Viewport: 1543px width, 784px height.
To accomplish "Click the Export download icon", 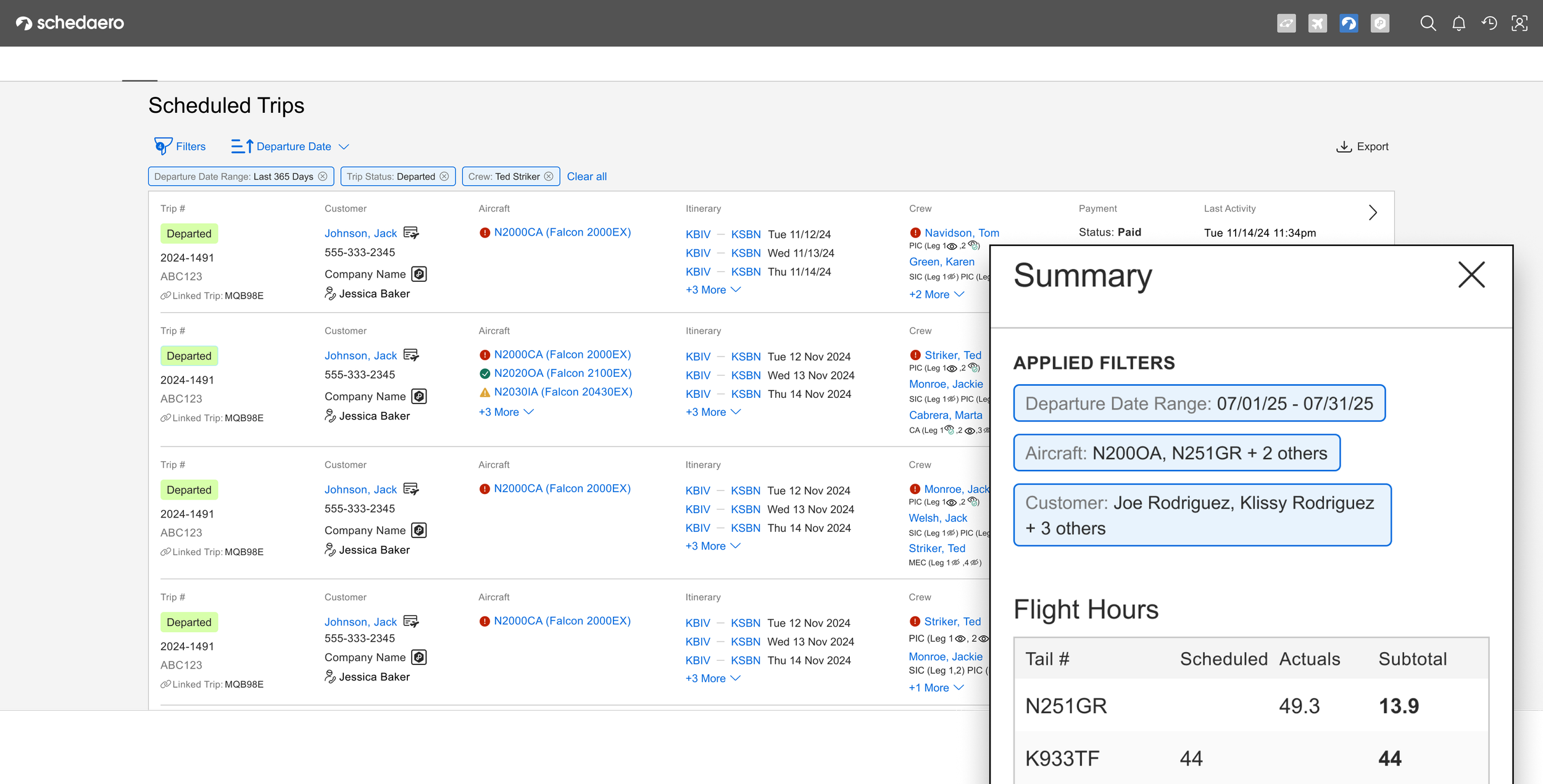I will [1344, 147].
